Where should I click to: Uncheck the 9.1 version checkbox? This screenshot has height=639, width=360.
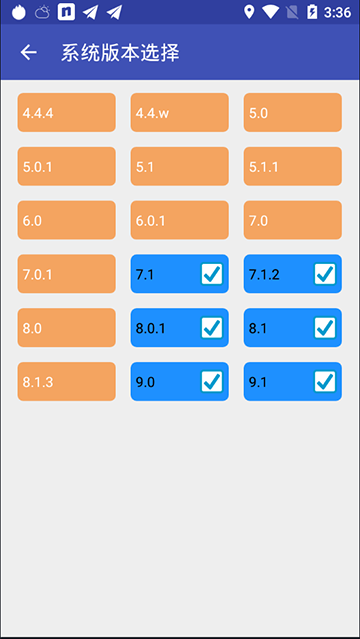(x=325, y=381)
